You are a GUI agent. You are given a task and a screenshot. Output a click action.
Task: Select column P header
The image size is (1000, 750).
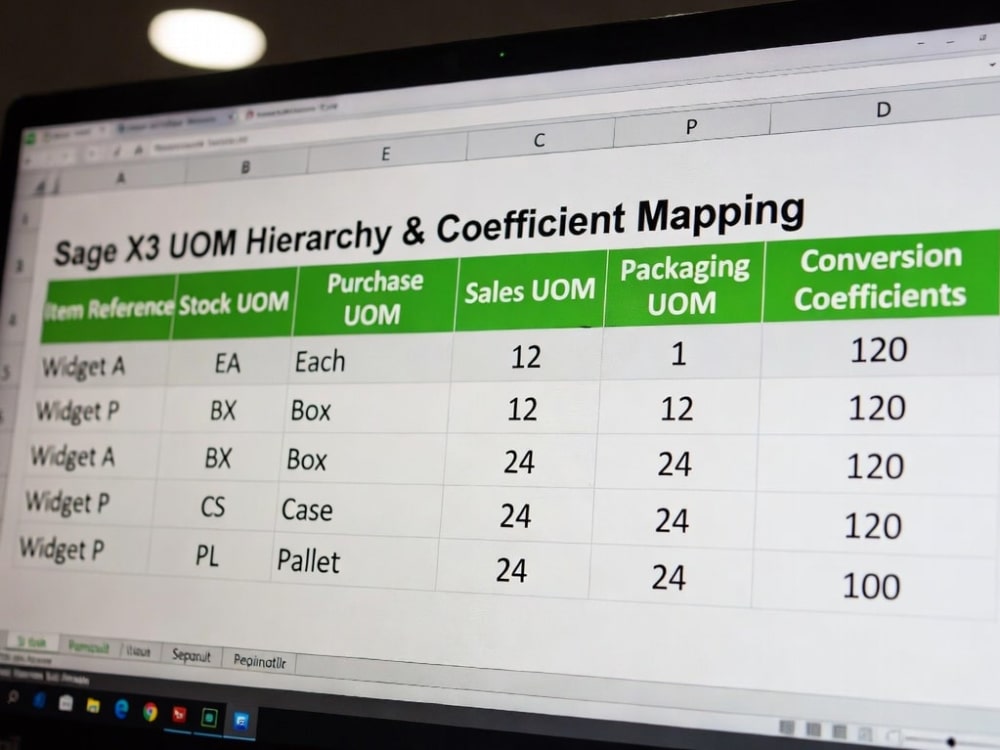tap(691, 126)
